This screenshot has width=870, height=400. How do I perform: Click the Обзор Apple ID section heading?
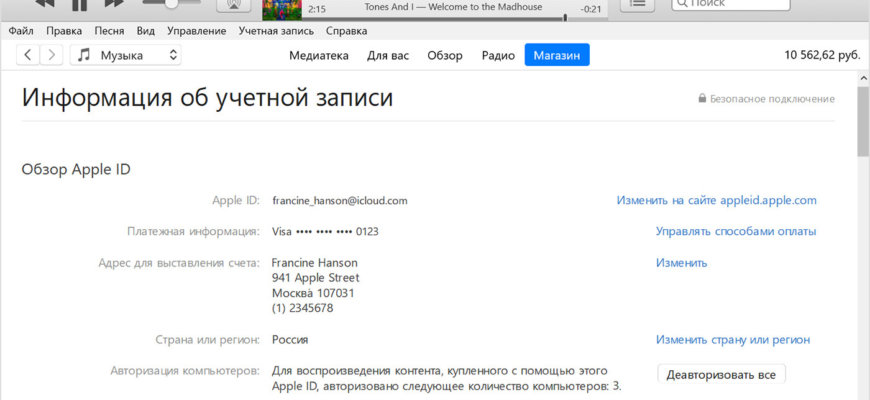pyautogui.click(x=76, y=169)
